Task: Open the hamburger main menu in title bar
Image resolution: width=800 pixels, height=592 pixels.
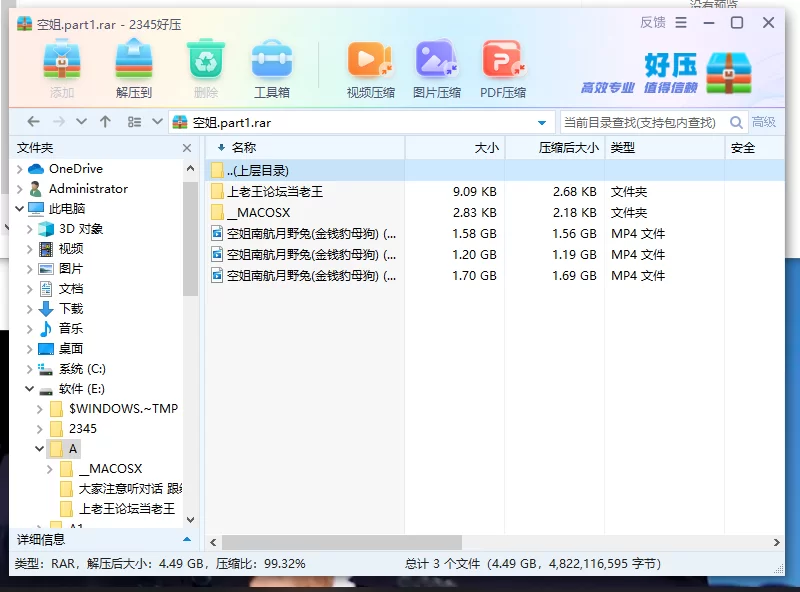Action: pyautogui.click(x=681, y=22)
